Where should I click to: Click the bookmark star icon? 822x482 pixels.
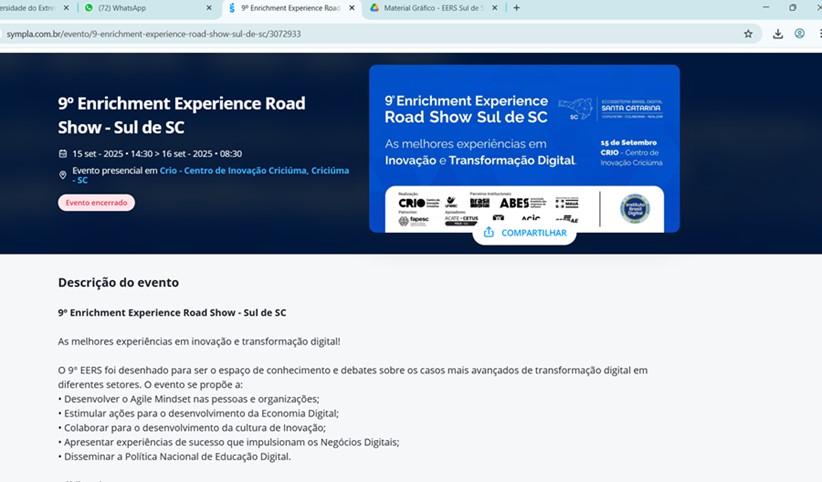click(x=748, y=33)
